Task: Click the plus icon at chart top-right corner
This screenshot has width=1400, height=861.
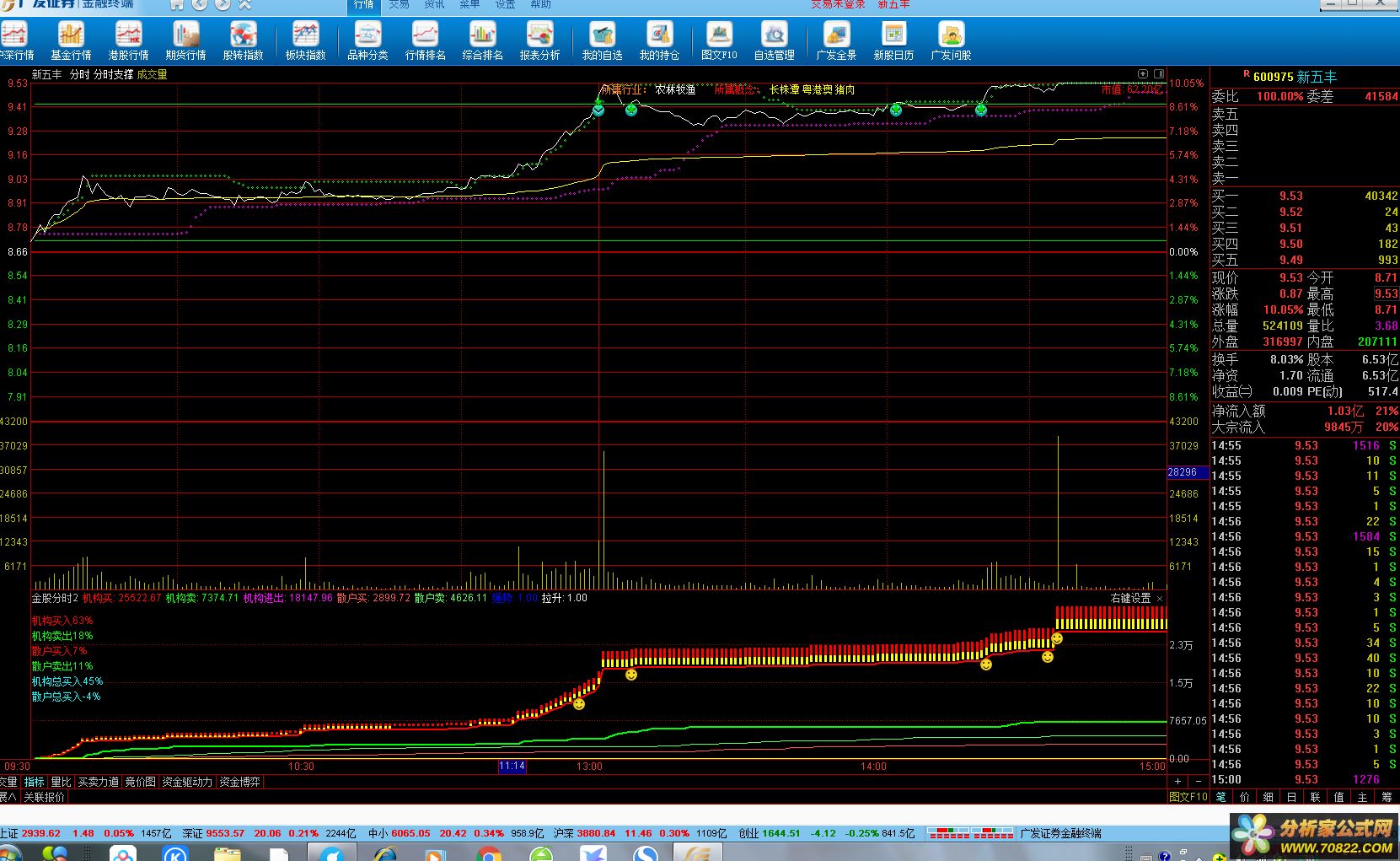Action: pyautogui.click(x=1143, y=74)
